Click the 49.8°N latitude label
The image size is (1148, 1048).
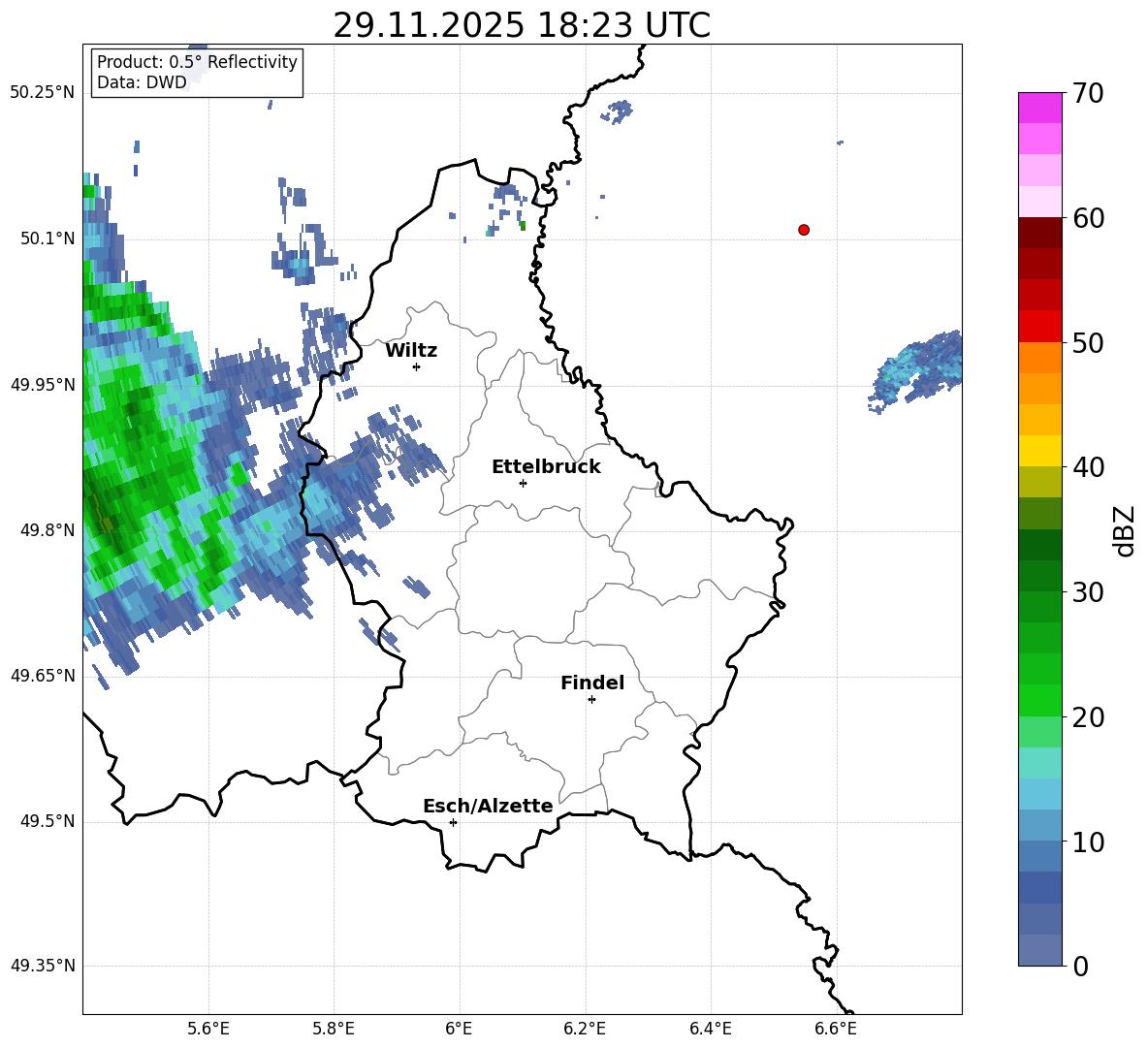coord(48,530)
